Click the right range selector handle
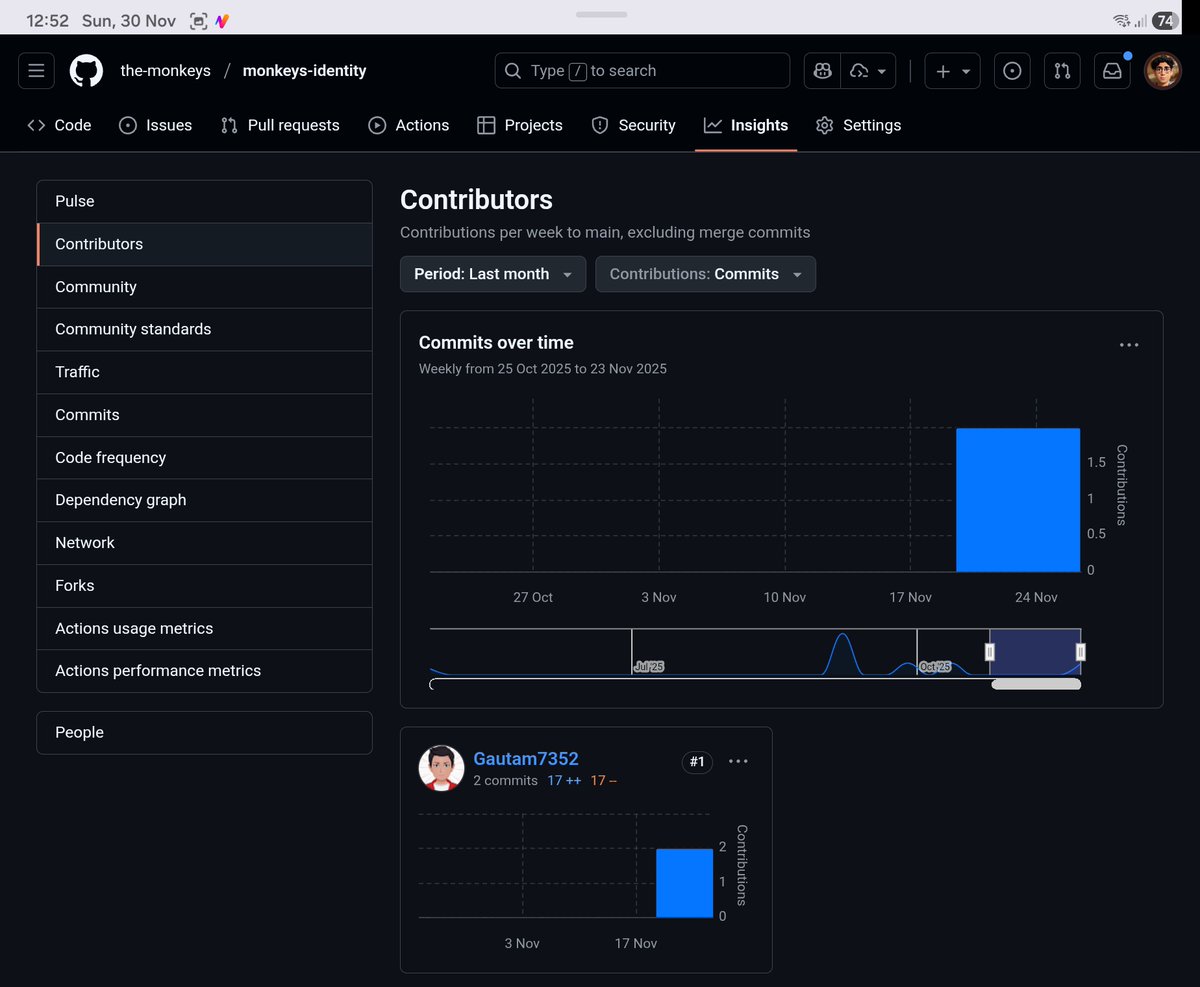Viewport: 1200px width, 987px height. [1081, 652]
